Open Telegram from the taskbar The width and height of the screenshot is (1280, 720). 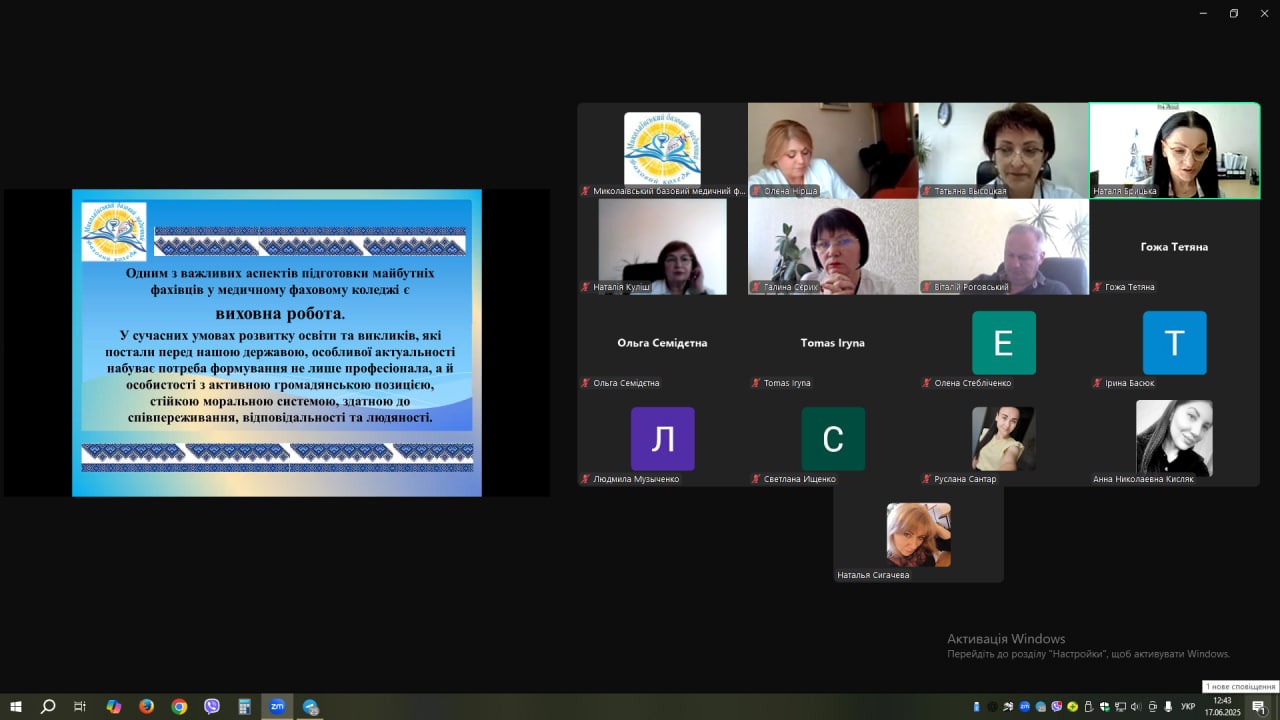[310, 707]
